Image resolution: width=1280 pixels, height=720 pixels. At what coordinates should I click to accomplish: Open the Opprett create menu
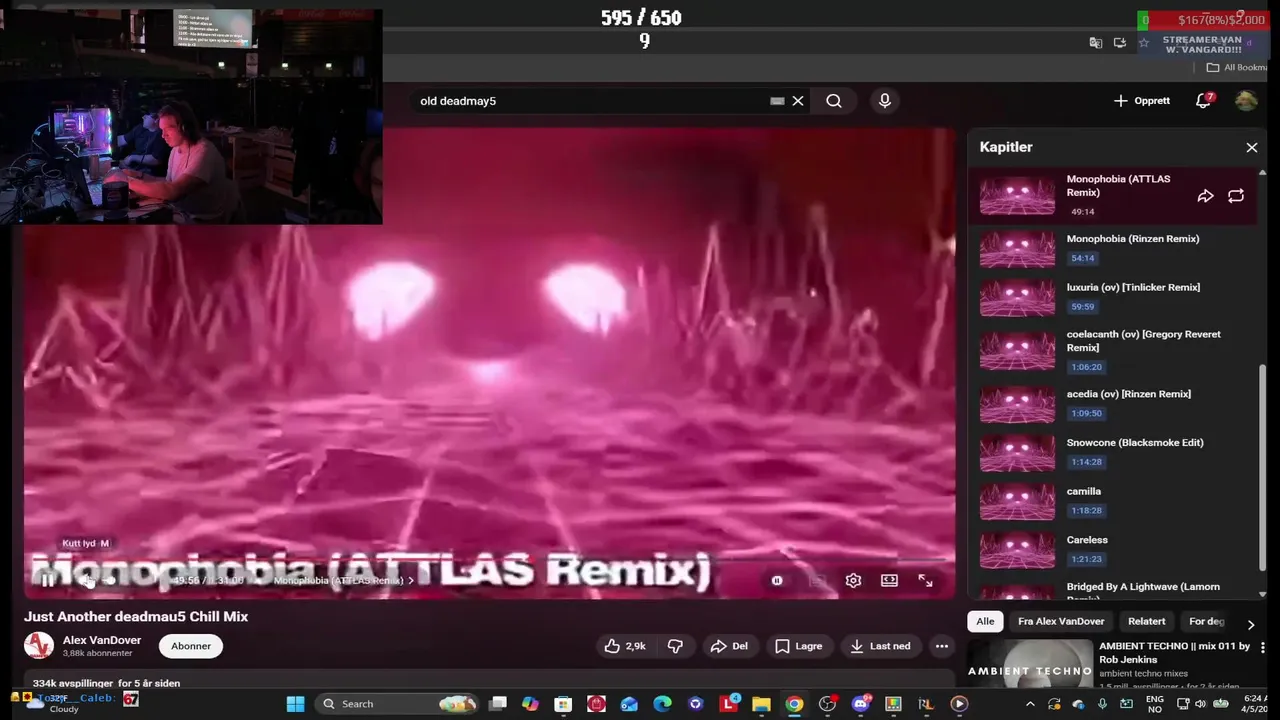1142,101
